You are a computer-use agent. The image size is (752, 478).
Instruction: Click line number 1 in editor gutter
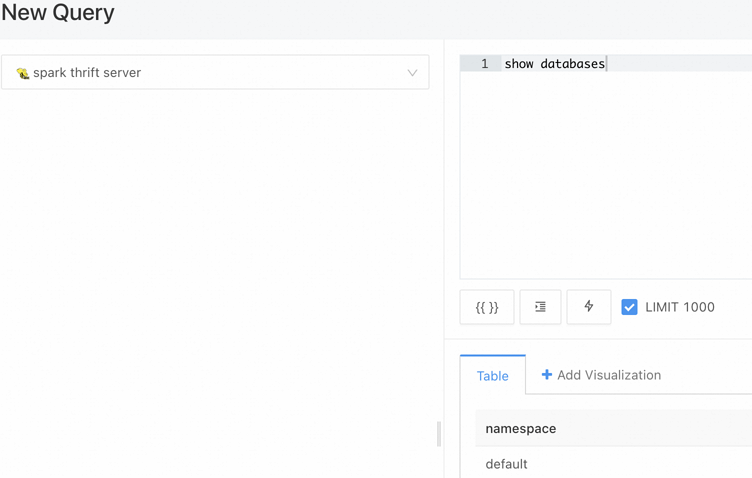point(484,64)
